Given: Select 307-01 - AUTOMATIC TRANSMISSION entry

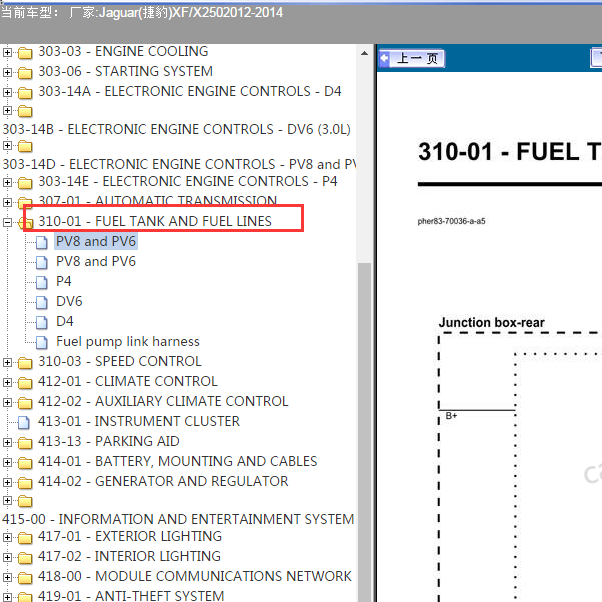Looking at the screenshot, I should (157, 200).
